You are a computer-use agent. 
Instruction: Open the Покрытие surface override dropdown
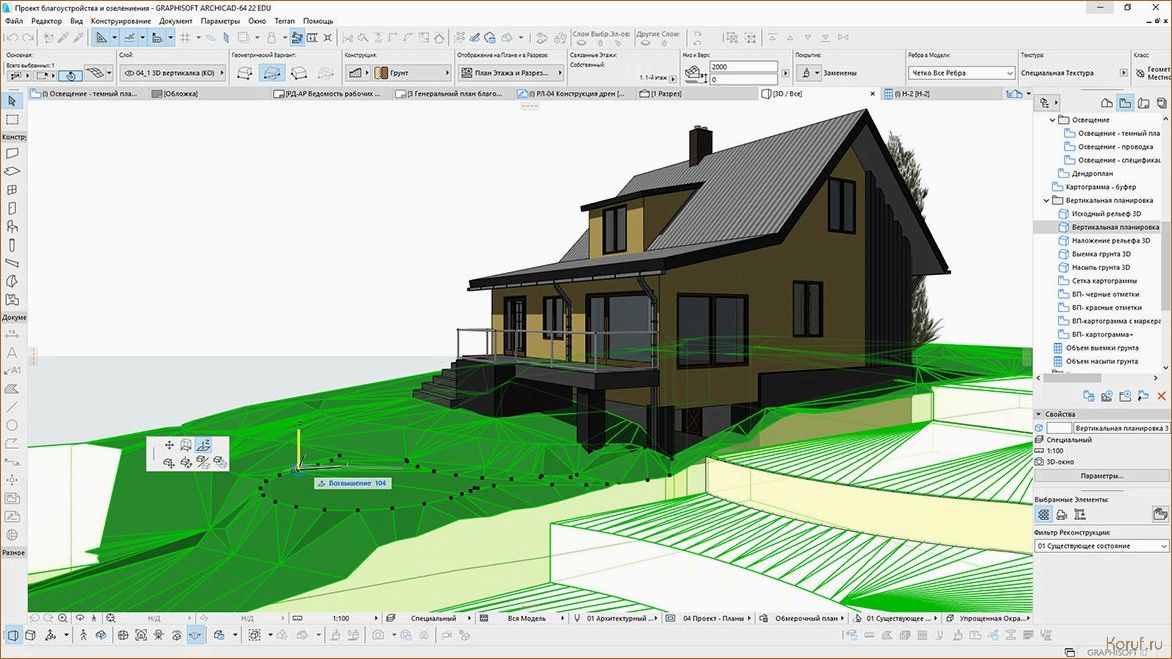807,72
